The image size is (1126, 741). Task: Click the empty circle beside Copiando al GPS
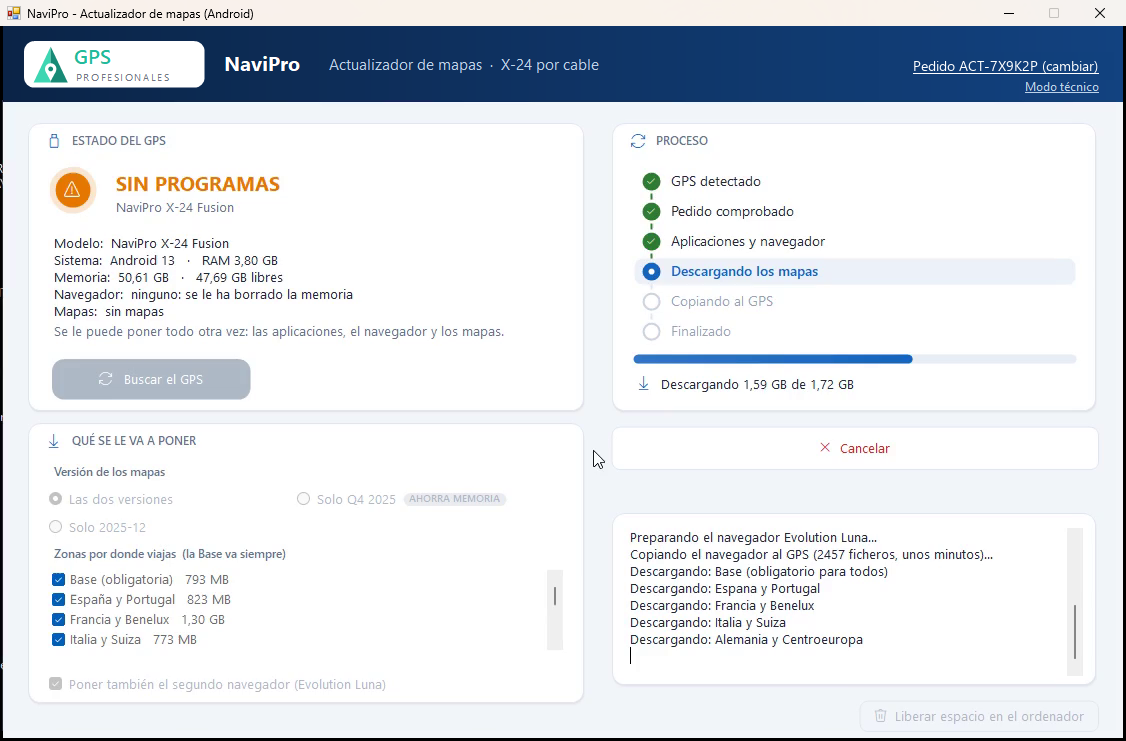tap(651, 302)
